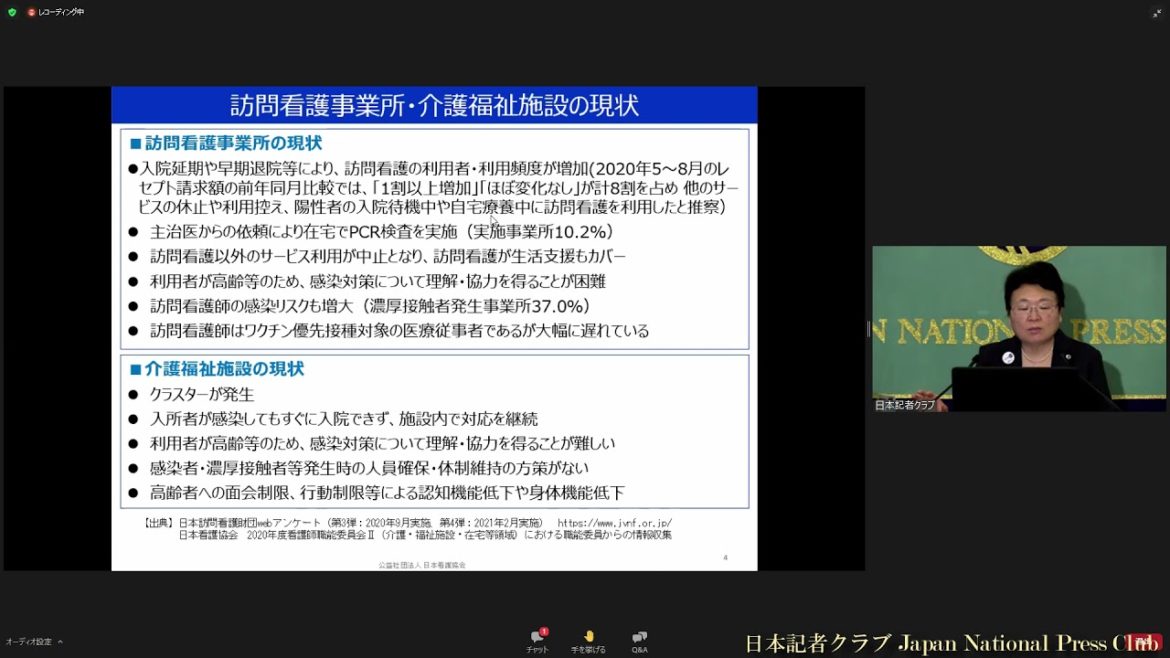Image resolution: width=1170 pixels, height=658 pixels.
Task: Expand the audio settings chevron arrow
Action: click(60, 642)
